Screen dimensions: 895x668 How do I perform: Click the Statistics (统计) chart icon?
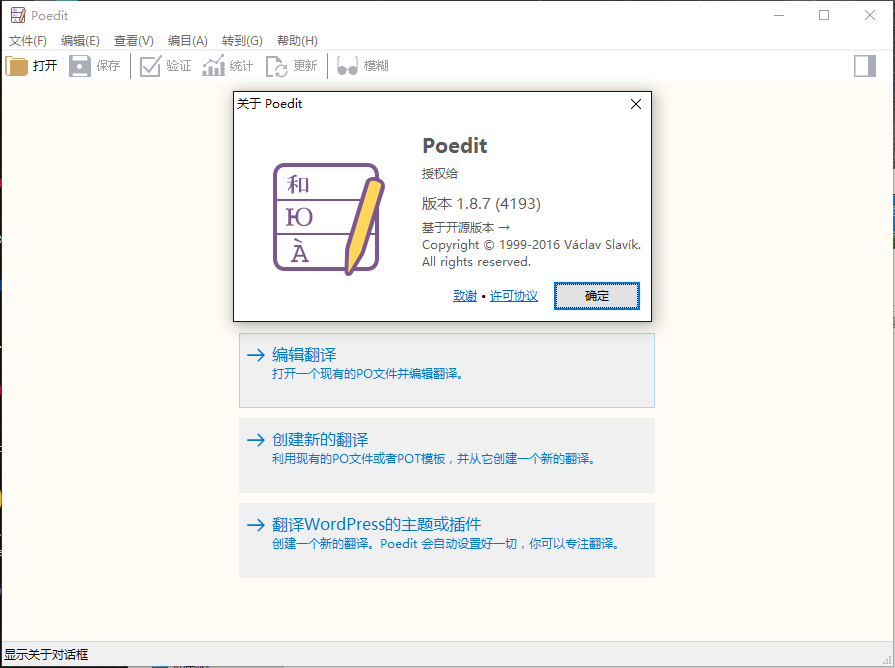click(x=213, y=66)
